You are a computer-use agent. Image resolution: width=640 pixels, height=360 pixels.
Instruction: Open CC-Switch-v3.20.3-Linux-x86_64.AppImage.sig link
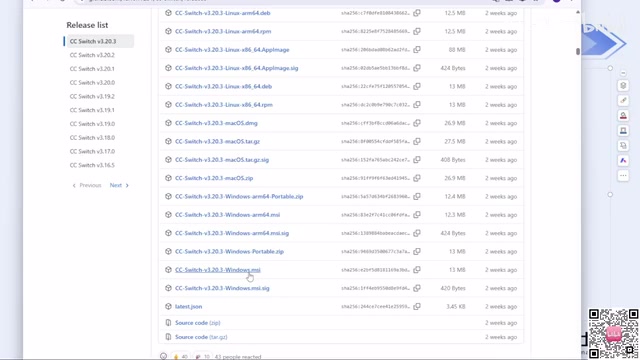point(237,68)
